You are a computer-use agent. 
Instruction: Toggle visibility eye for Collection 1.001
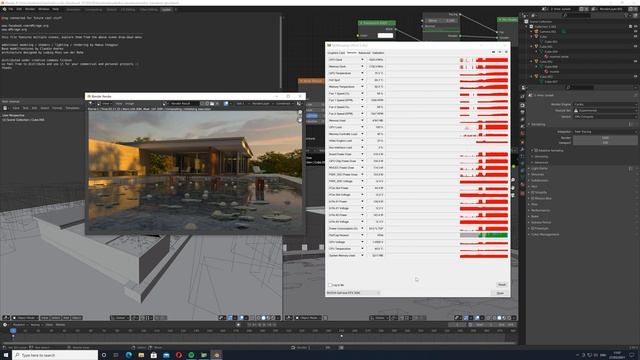[x=636, y=27]
